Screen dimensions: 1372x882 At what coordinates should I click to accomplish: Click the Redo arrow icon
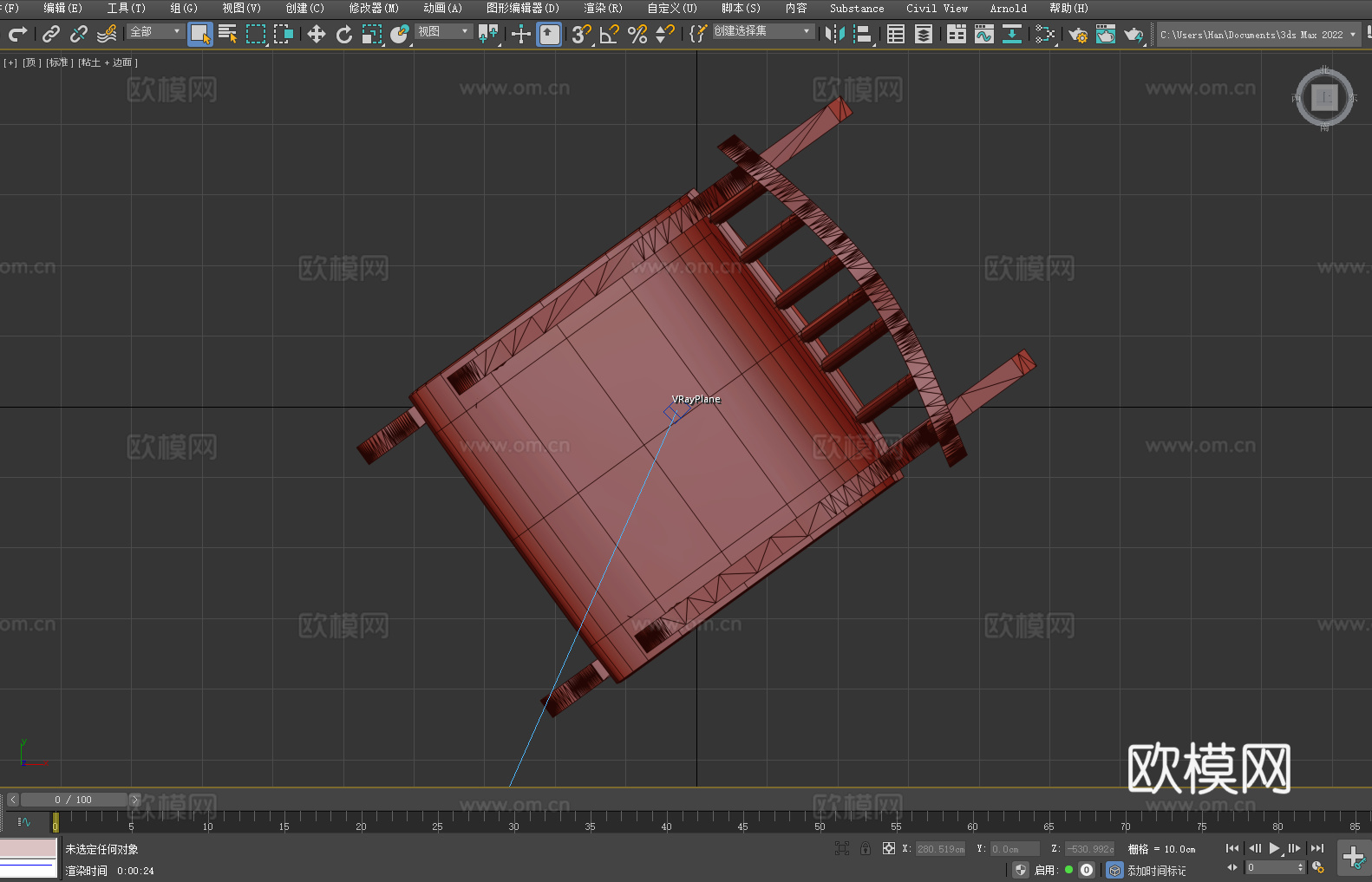click(x=17, y=34)
